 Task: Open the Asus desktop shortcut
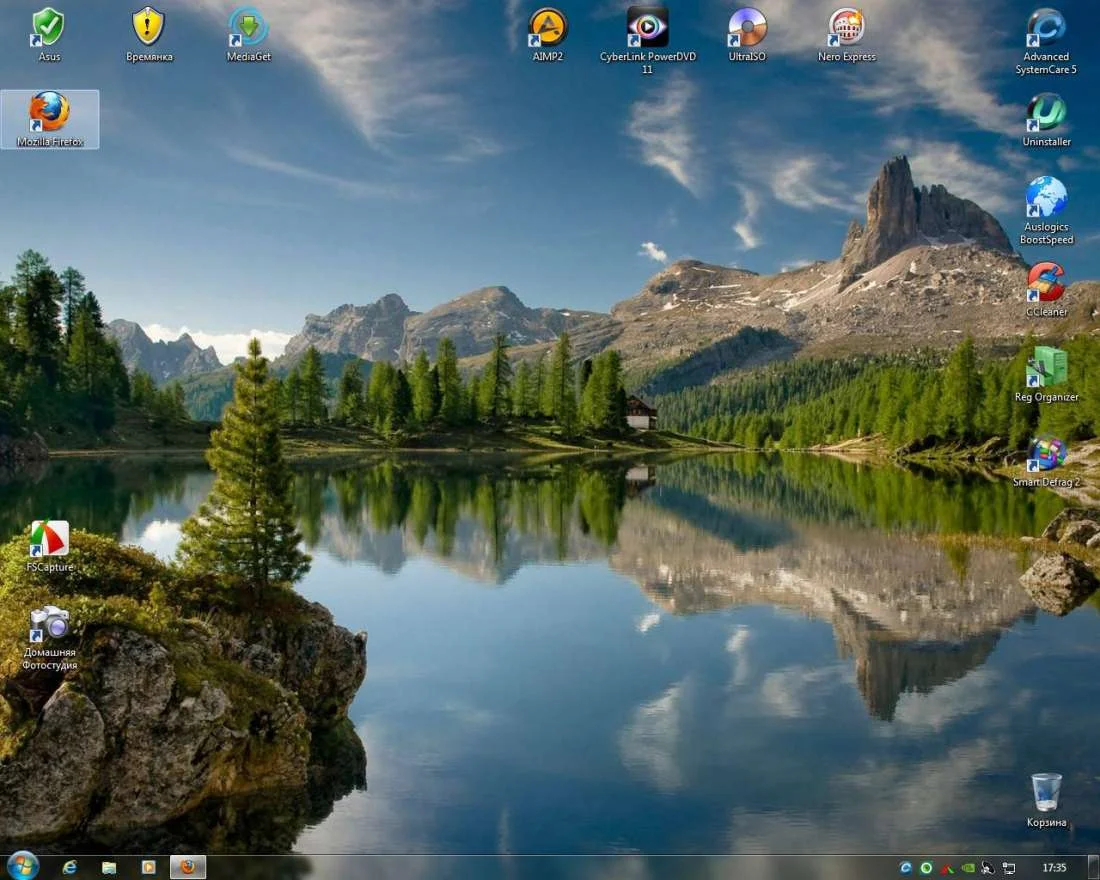pyautogui.click(x=48, y=33)
